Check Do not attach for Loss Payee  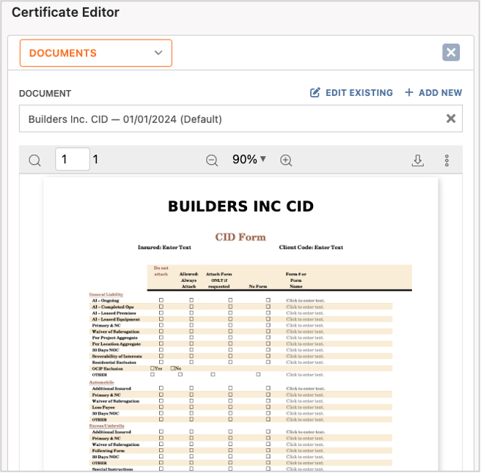(x=161, y=407)
